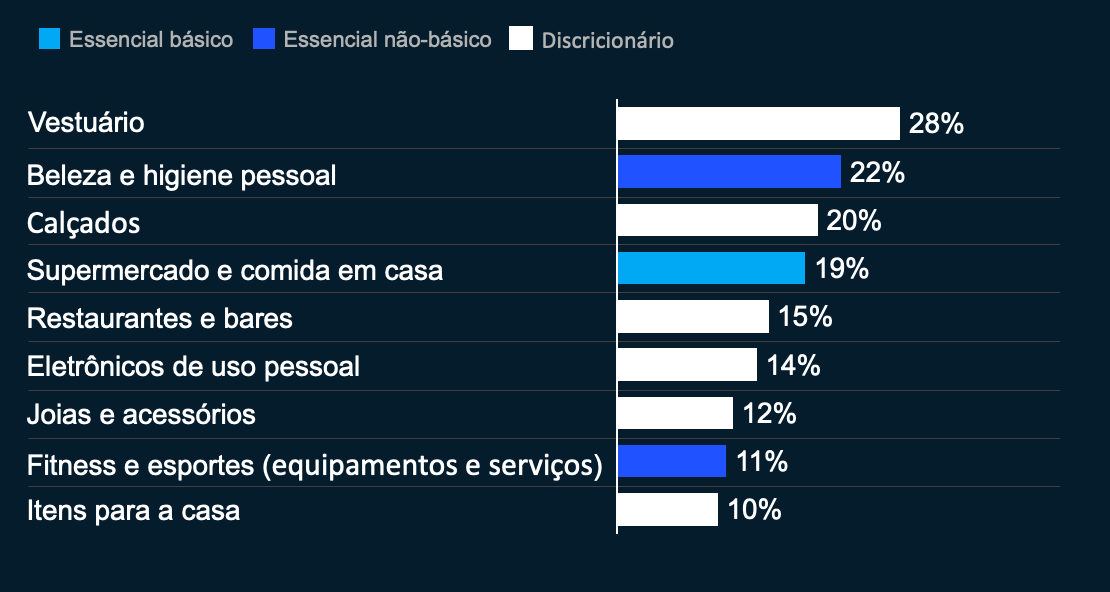The height and width of the screenshot is (592, 1110).
Task: Select the Supermercado e comida em casa bar
Action: tap(710, 268)
